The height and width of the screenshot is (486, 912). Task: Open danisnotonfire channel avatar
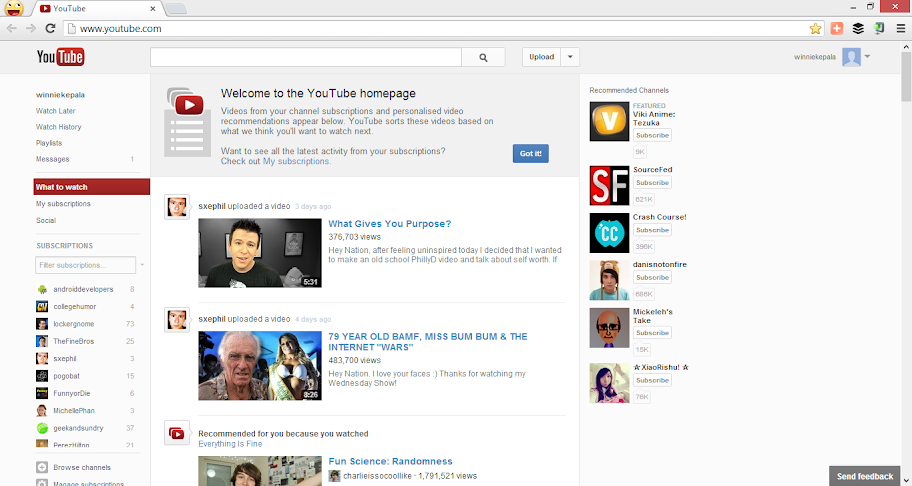(x=609, y=280)
